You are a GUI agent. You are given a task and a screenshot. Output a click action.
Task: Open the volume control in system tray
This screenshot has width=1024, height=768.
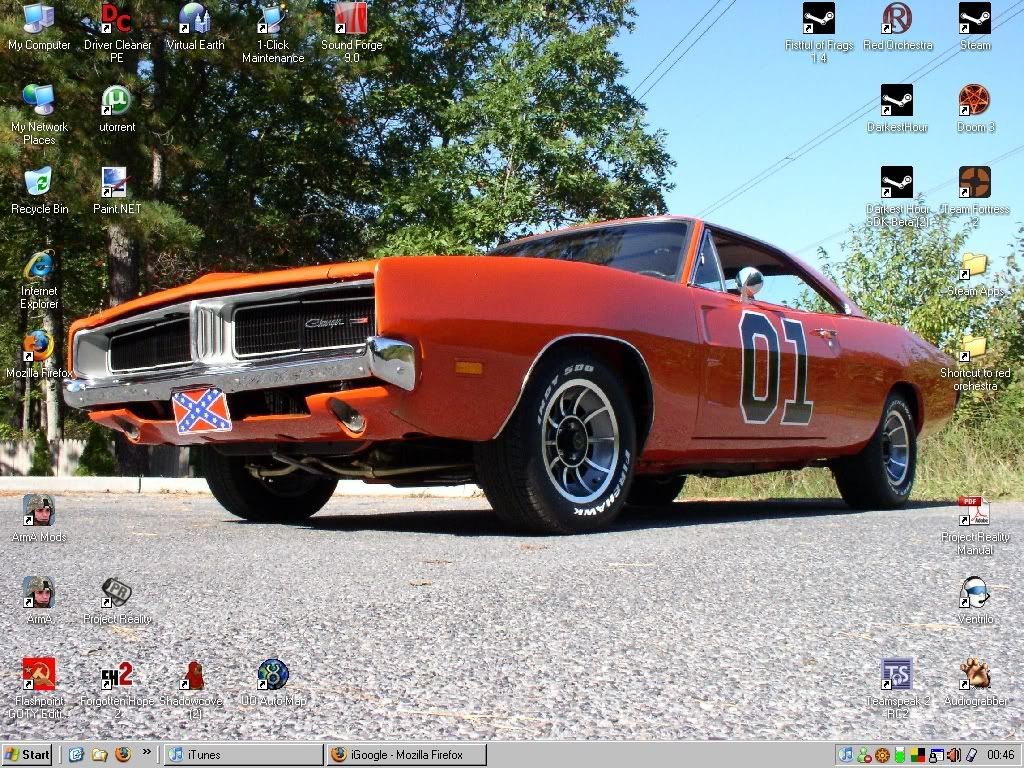pyautogui.click(x=953, y=755)
